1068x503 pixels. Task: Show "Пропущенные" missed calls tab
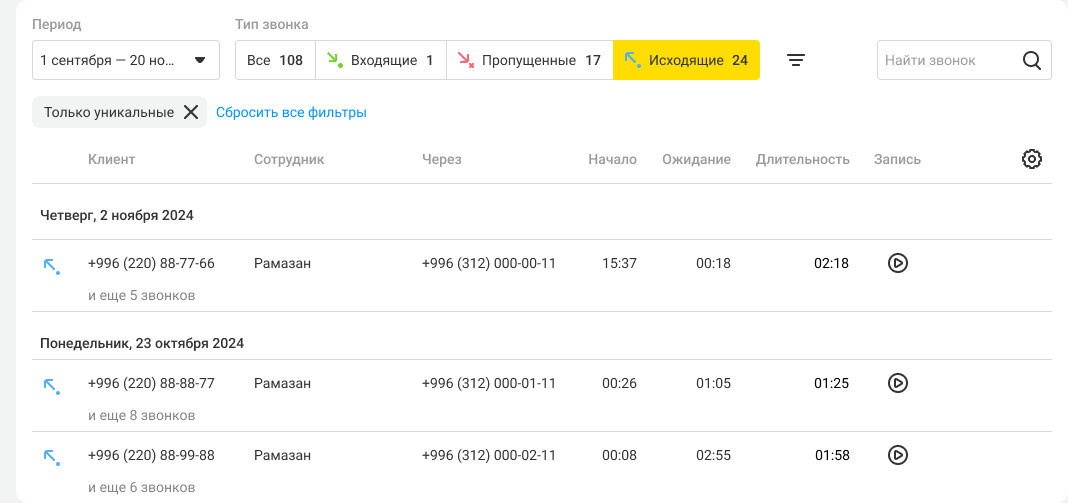tap(529, 60)
